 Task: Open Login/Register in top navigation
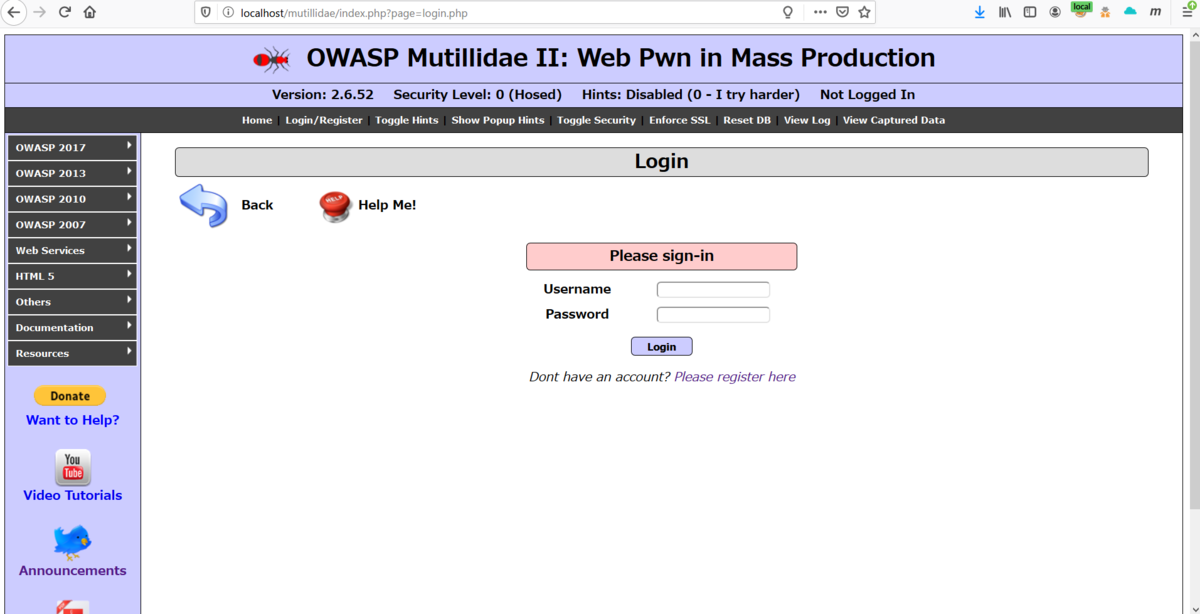coord(324,120)
